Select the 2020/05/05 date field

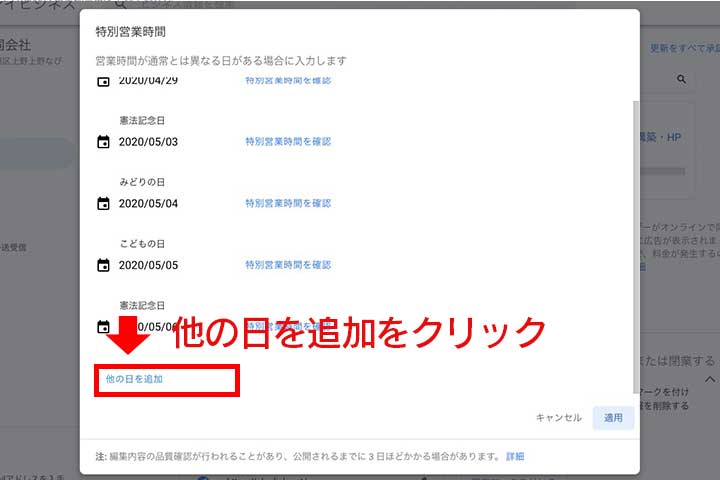pyautogui.click(x=148, y=265)
